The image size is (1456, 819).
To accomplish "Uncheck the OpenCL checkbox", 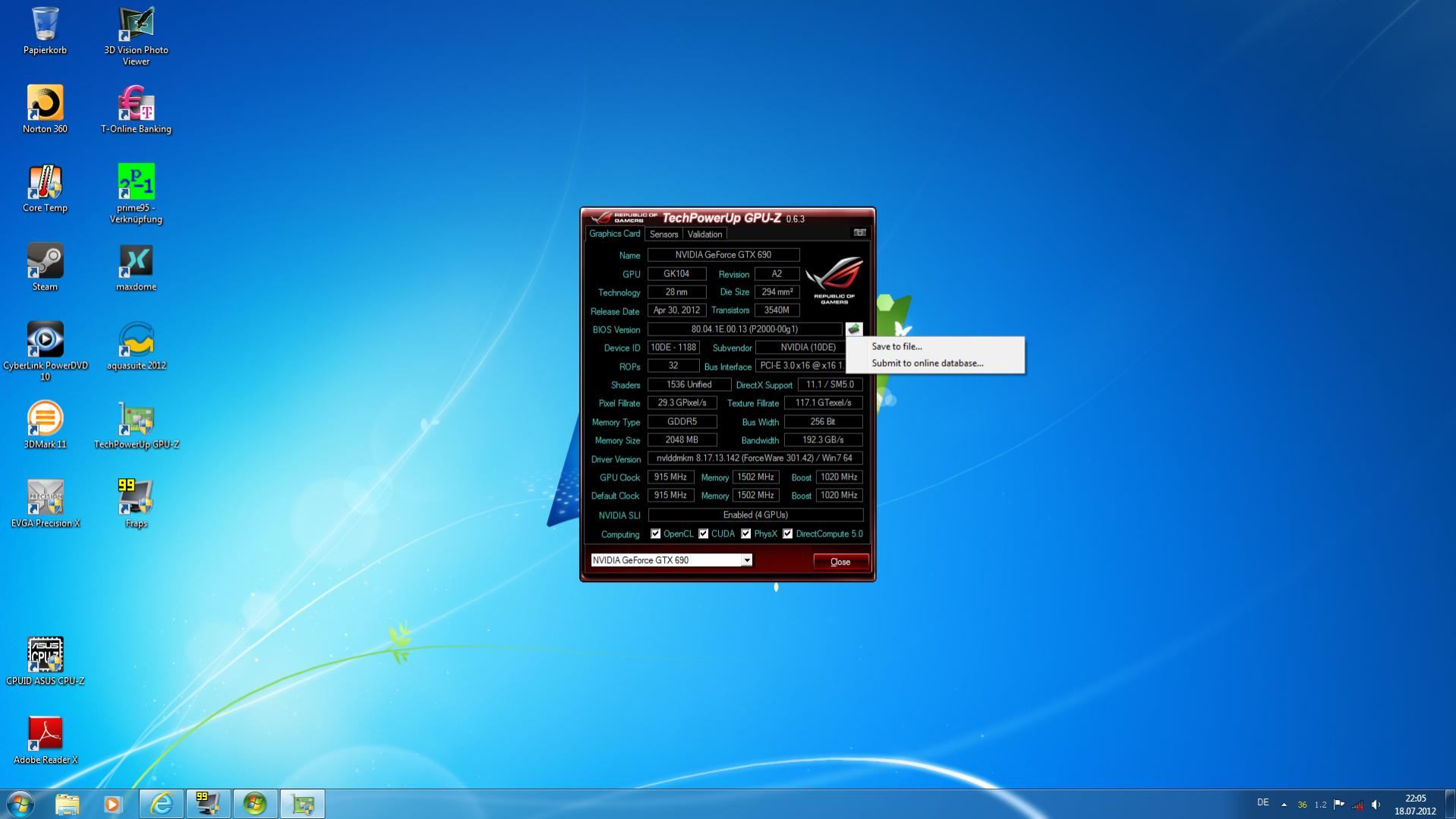I will [x=655, y=534].
